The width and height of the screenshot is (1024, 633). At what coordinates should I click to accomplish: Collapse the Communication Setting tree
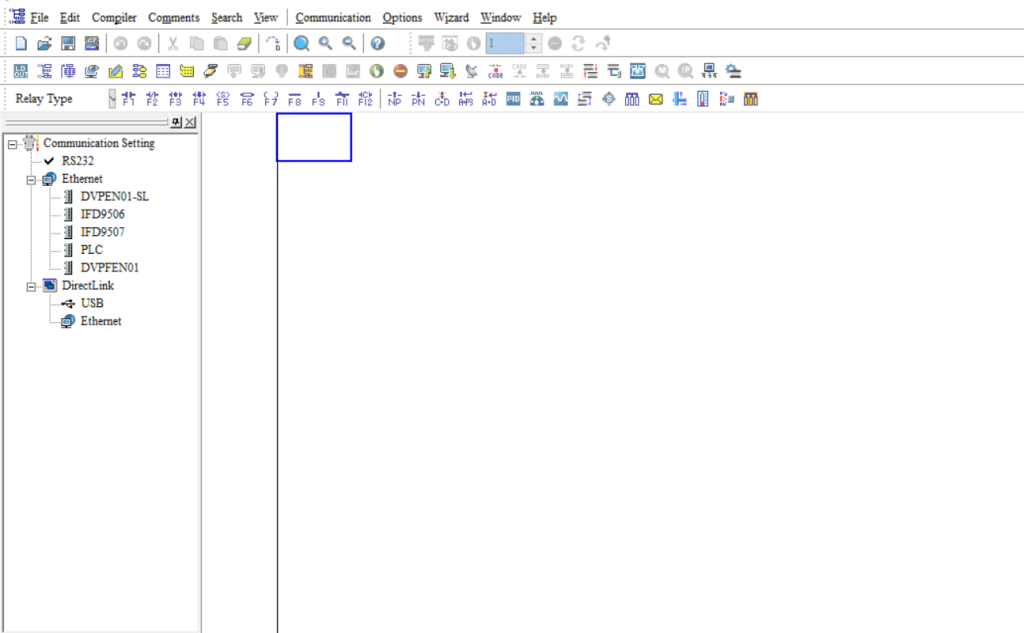point(11,142)
